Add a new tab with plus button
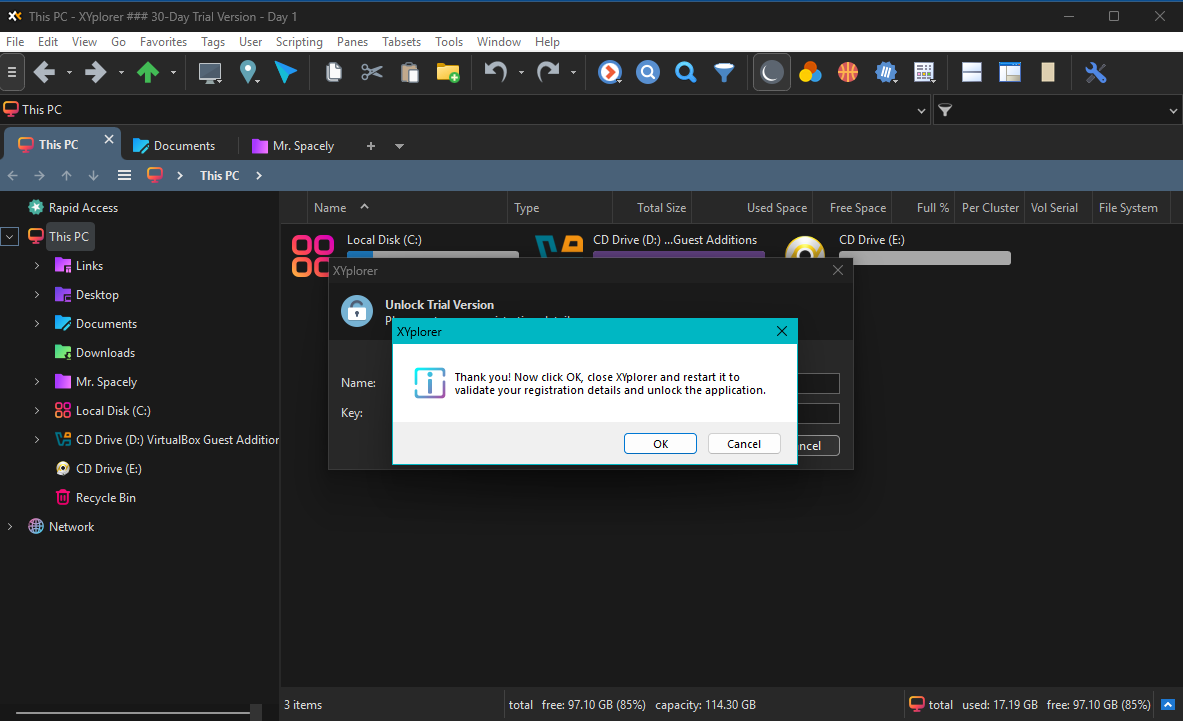1183x721 pixels. coord(370,146)
